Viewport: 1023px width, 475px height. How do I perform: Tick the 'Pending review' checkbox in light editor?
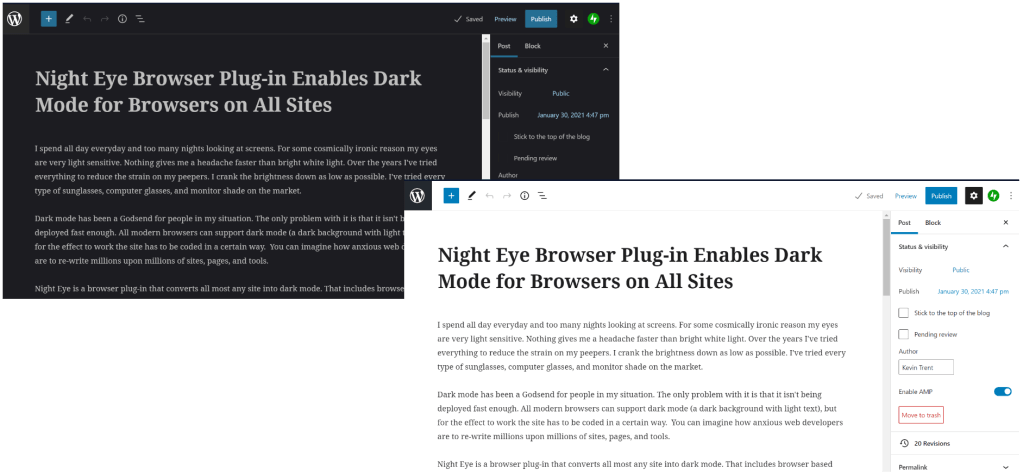[904, 334]
